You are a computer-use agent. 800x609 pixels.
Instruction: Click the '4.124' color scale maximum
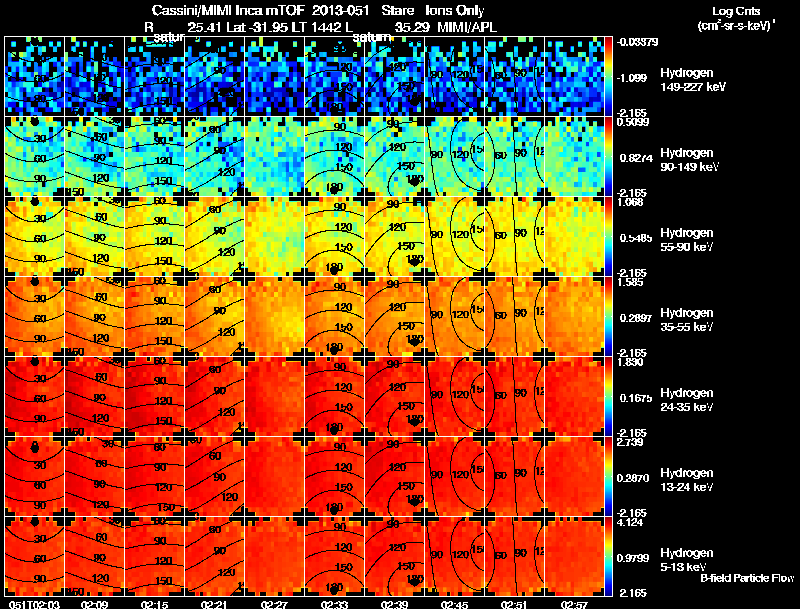tap(630, 523)
